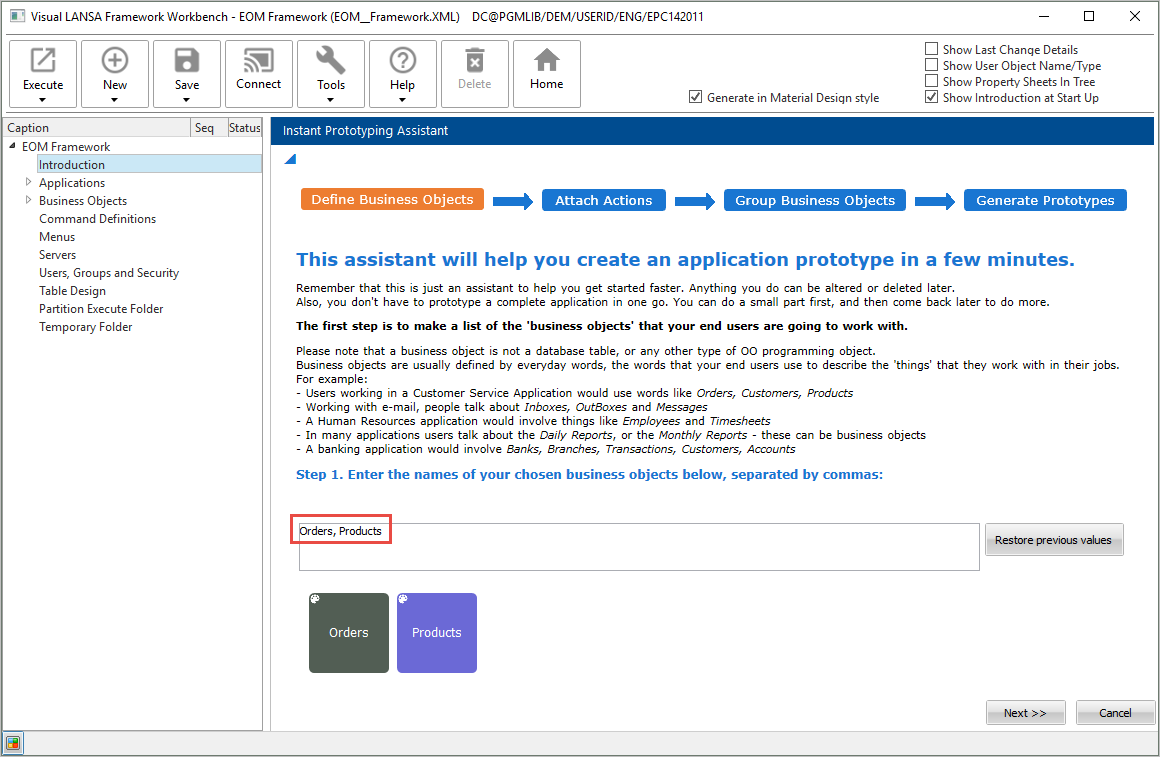
Task: Click the dark gray Orders color tile
Action: pyautogui.click(x=348, y=633)
